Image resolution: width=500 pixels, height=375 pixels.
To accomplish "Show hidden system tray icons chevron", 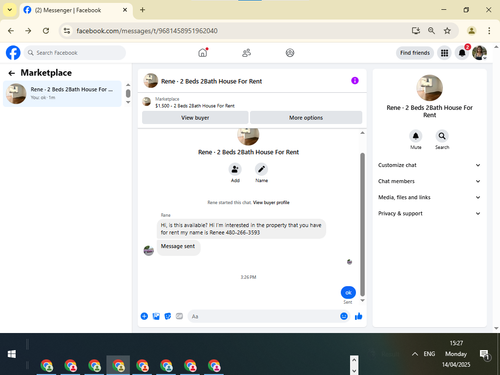I will pyautogui.click(x=415, y=354).
